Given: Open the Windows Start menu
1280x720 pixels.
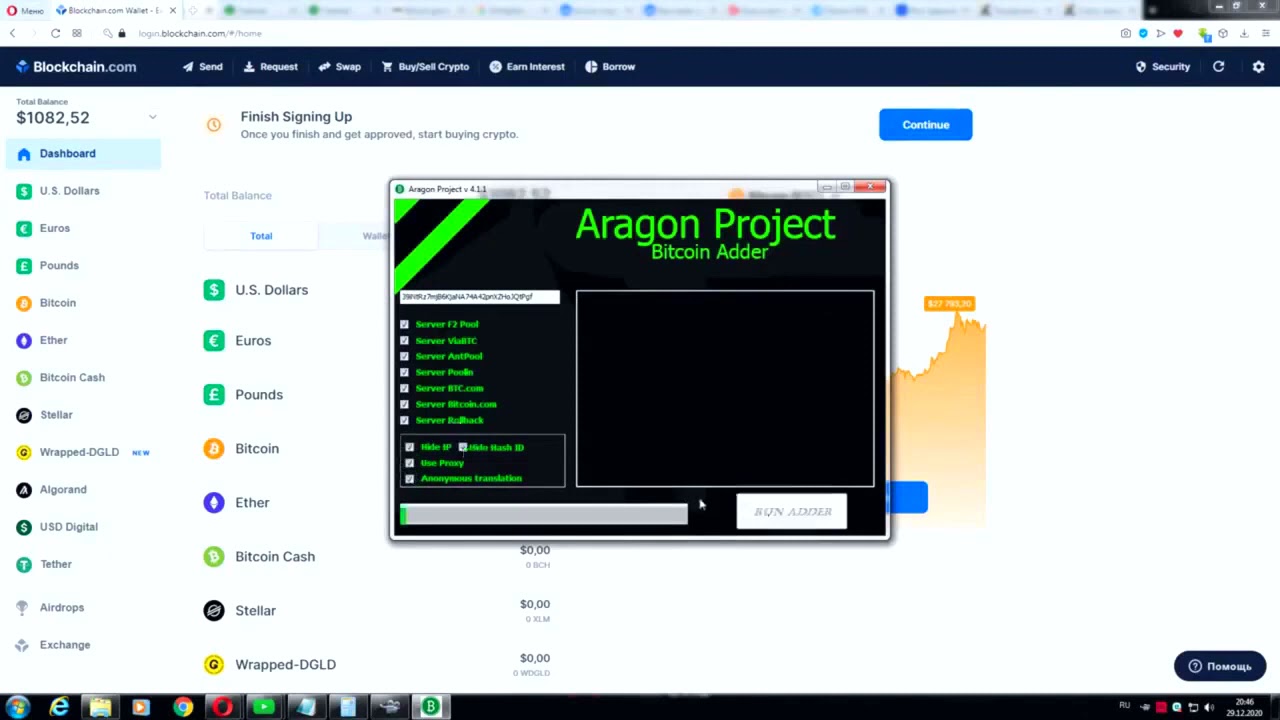Looking at the screenshot, I should (17, 707).
